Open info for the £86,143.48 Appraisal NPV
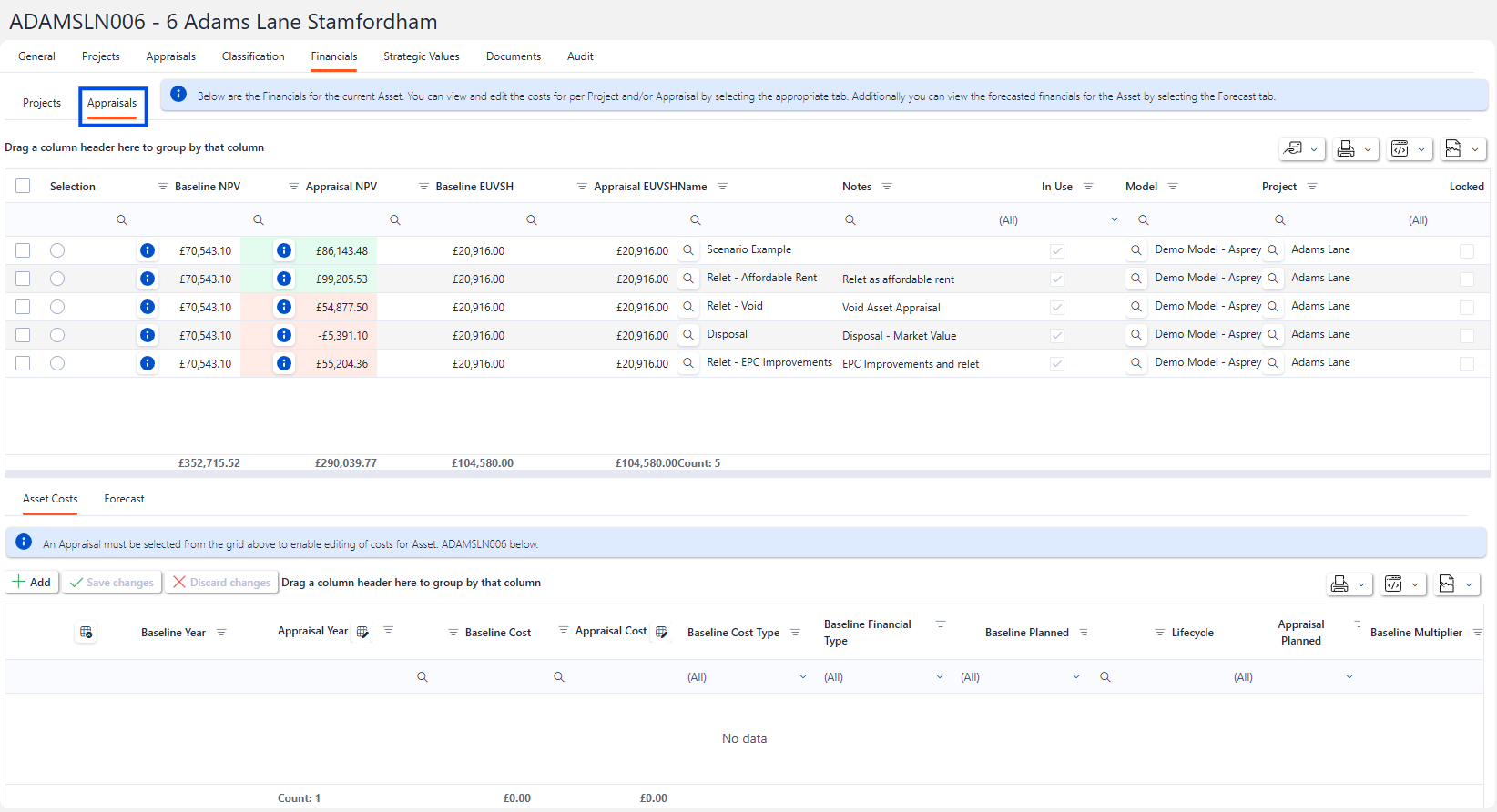The width and height of the screenshot is (1497, 812). (x=284, y=250)
